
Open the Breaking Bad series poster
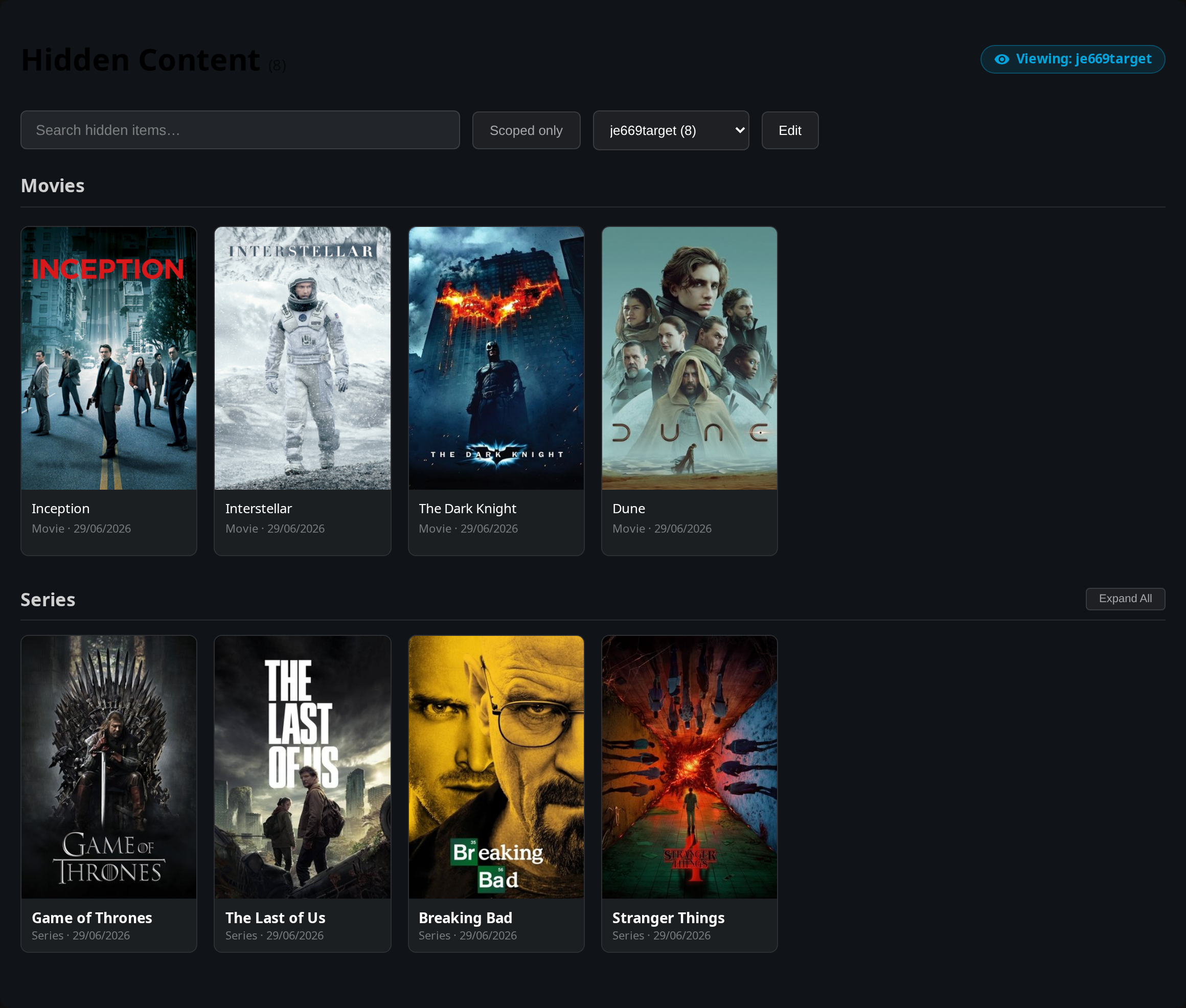[496, 767]
